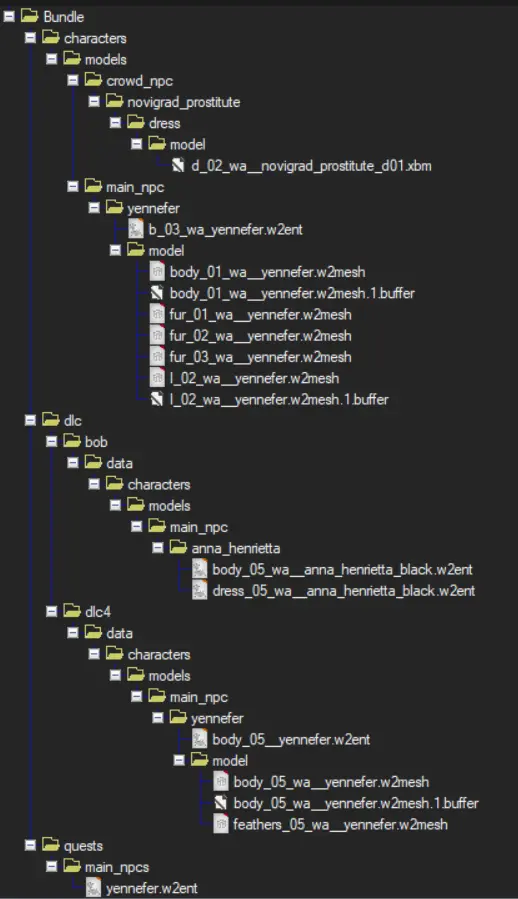Select the fur_03_wa__yennefer.w2mesh entry
Image resolution: width=518 pixels, height=899 pixels.
tap(260, 357)
